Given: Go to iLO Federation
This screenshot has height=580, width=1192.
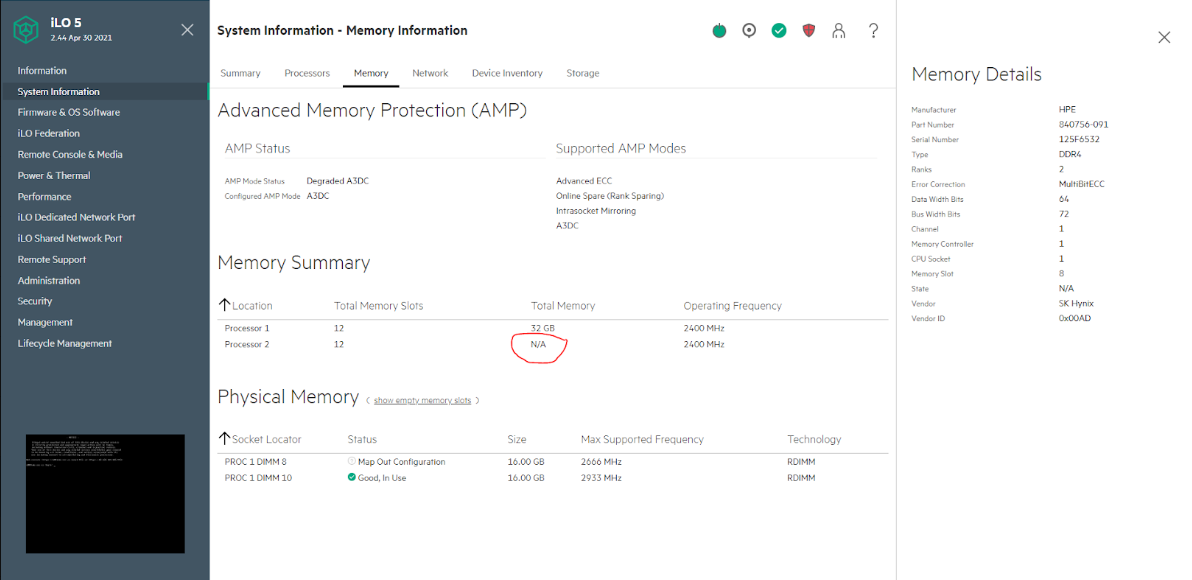Looking at the screenshot, I should click(49, 133).
